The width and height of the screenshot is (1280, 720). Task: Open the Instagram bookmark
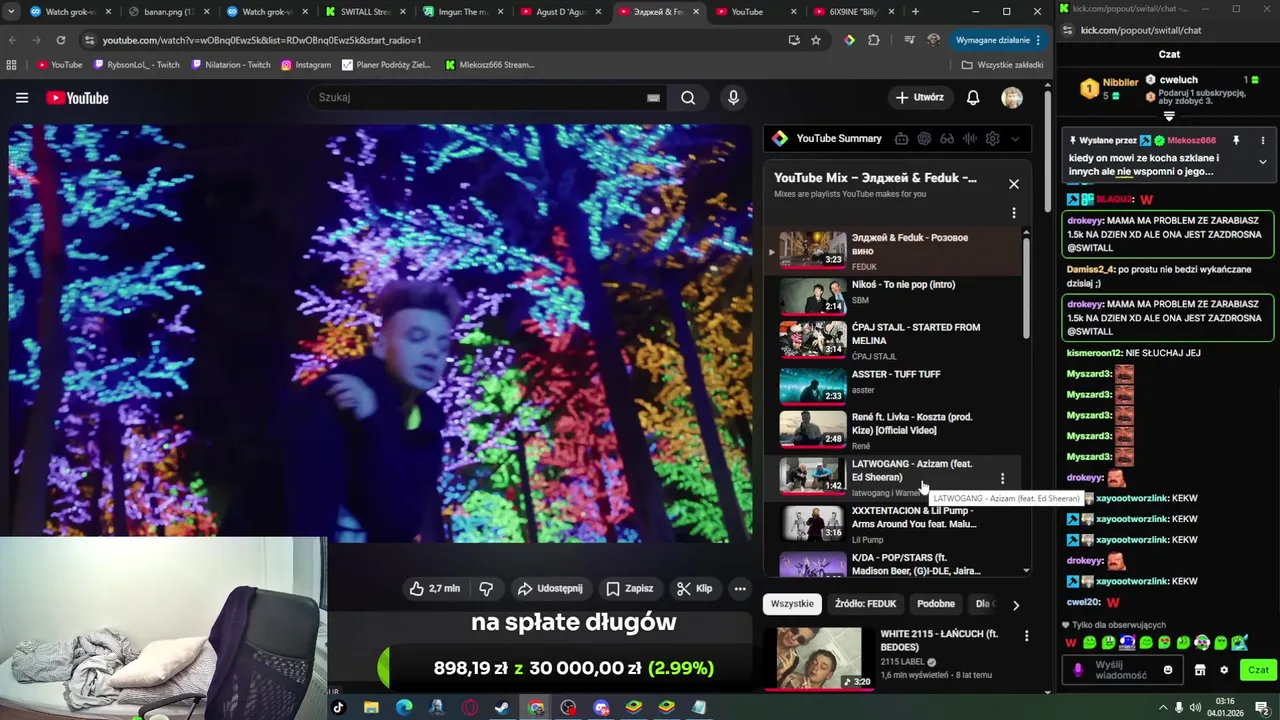(x=306, y=65)
